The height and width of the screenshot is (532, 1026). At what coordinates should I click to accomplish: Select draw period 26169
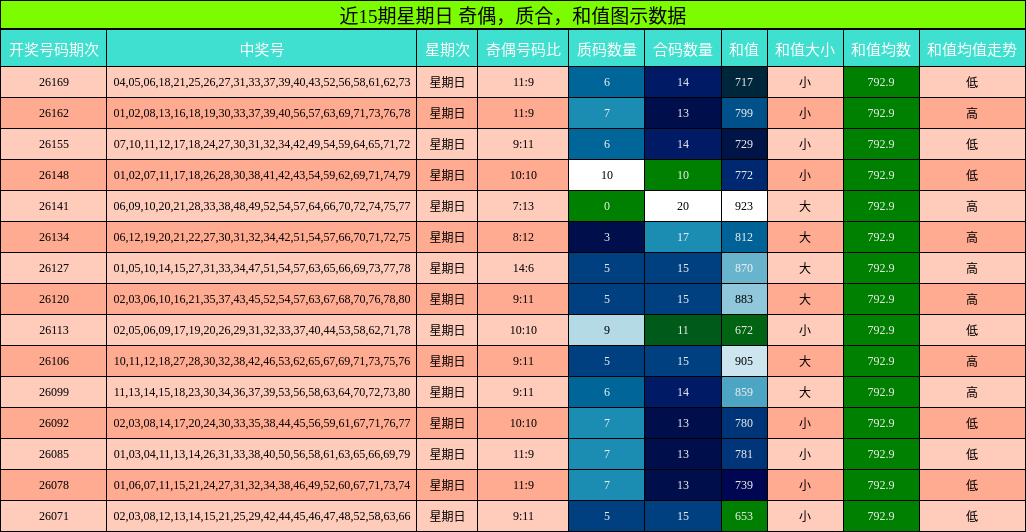tap(54, 82)
